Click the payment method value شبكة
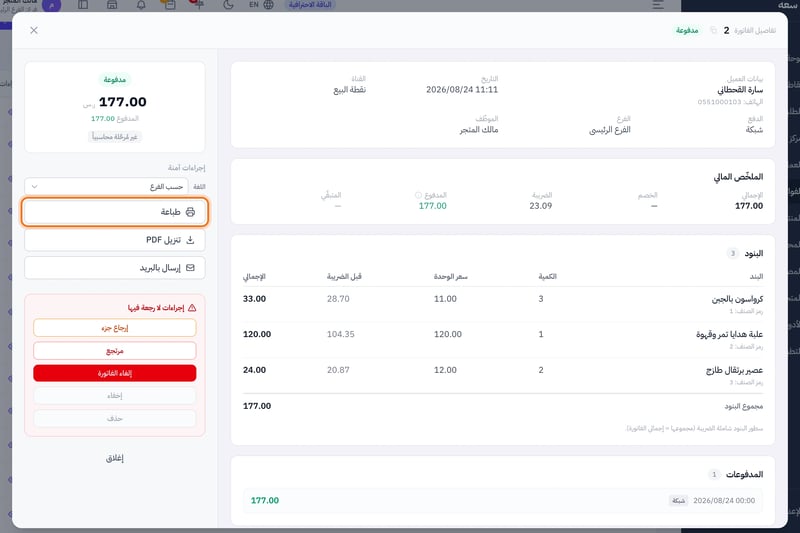Screen dimensions: 800x533 point(754,130)
